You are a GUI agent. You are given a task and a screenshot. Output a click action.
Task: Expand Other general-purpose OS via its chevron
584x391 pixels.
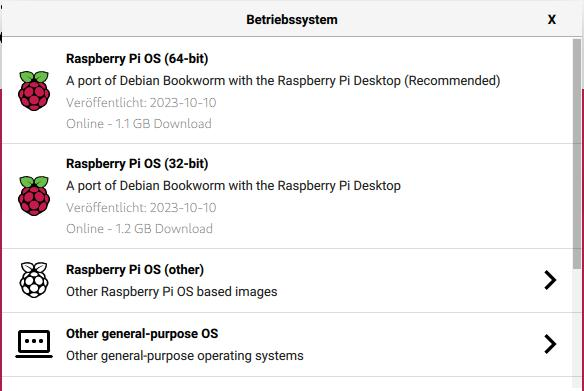(550, 344)
